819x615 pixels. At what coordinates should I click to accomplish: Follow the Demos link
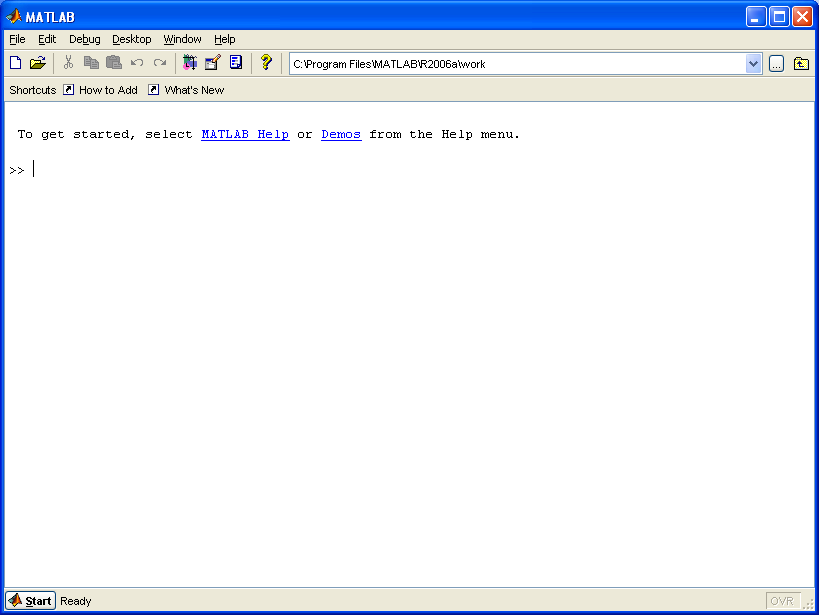coord(341,134)
